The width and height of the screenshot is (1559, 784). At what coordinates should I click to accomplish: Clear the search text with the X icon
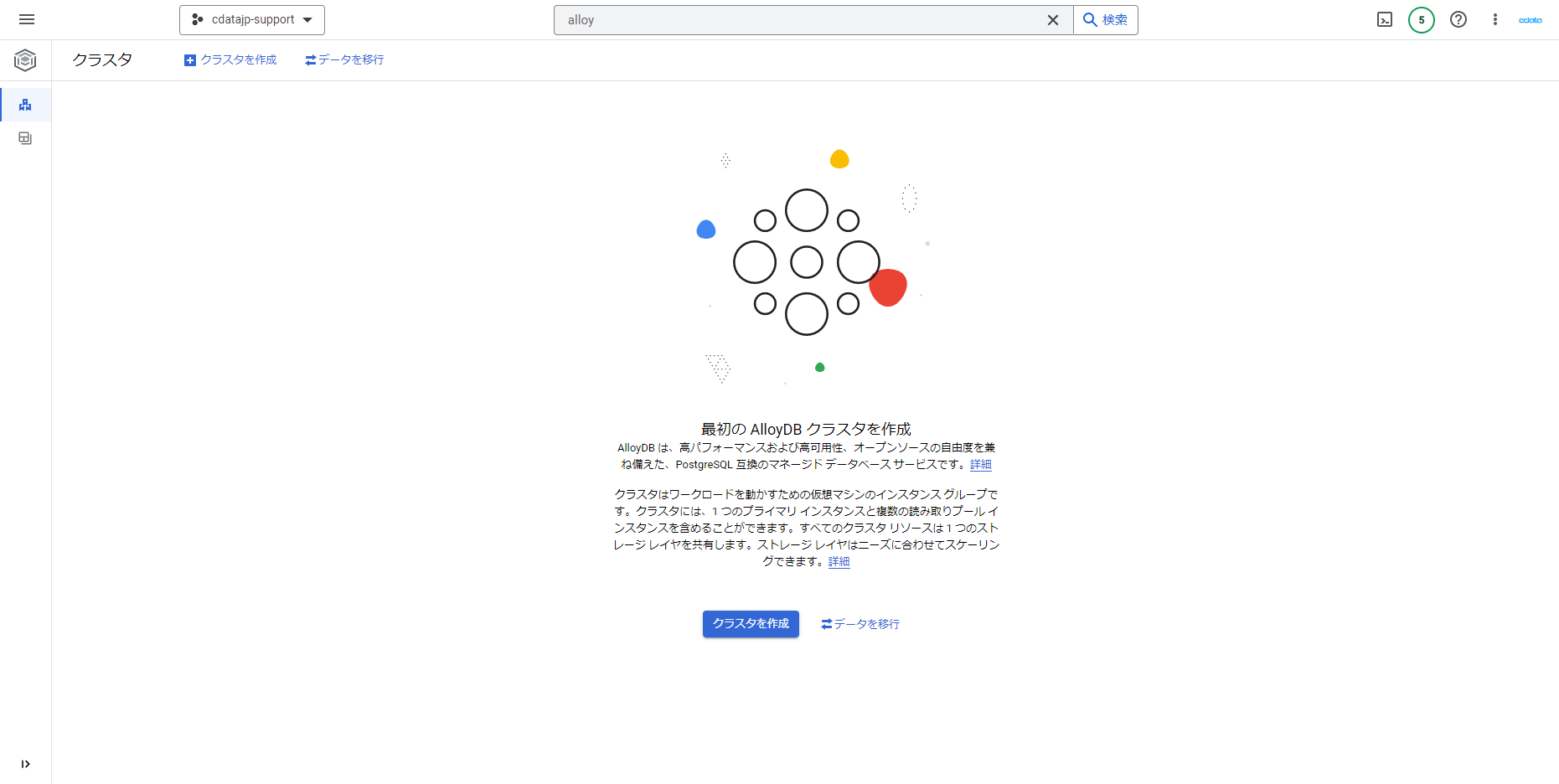[x=1053, y=20]
